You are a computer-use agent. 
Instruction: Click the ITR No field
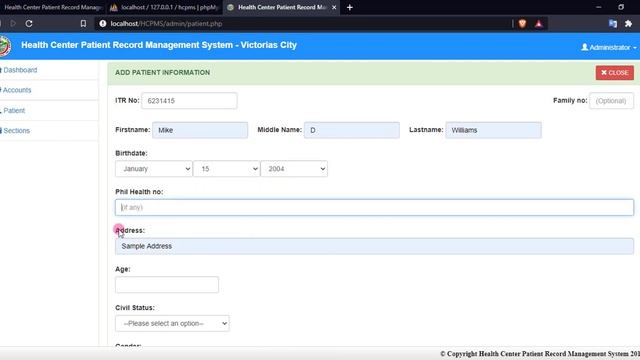pyautogui.click(x=189, y=101)
